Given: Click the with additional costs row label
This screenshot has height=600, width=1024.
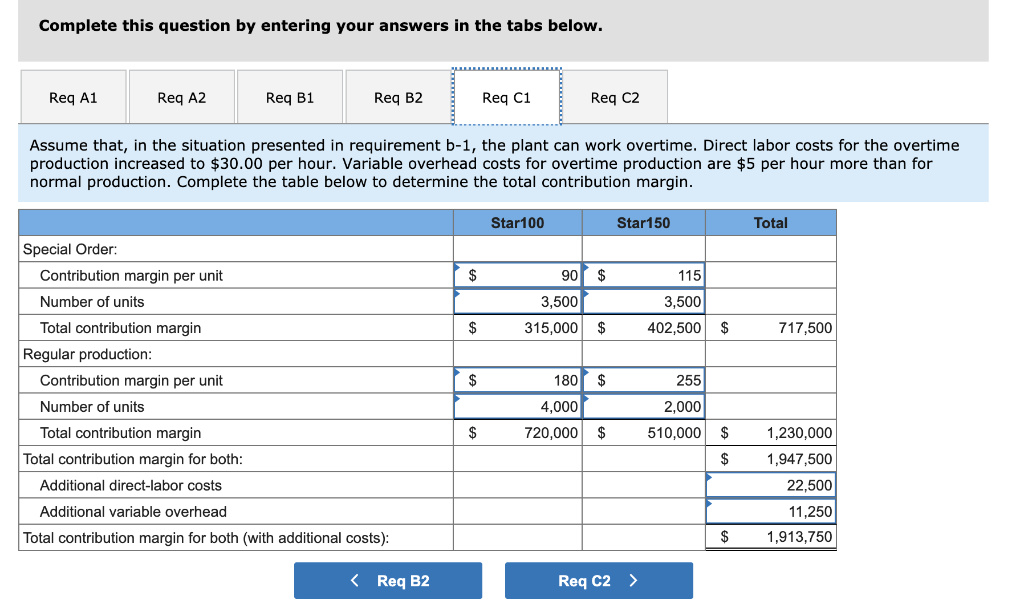Looking at the screenshot, I should point(206,537).
